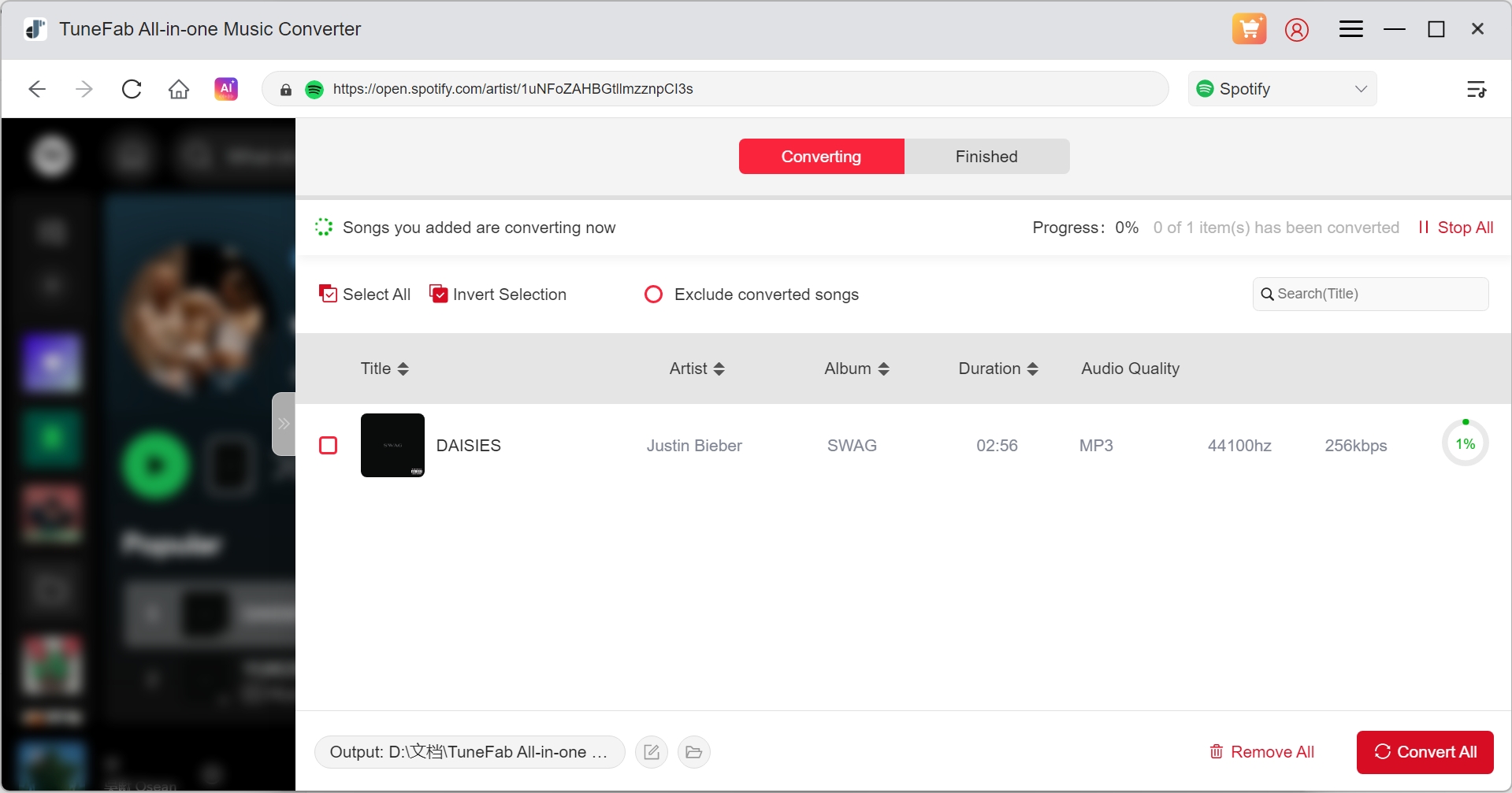The image size is (1512, 793).
Task: Open the music conversion list icon
Action: [x=1477, y=88]
